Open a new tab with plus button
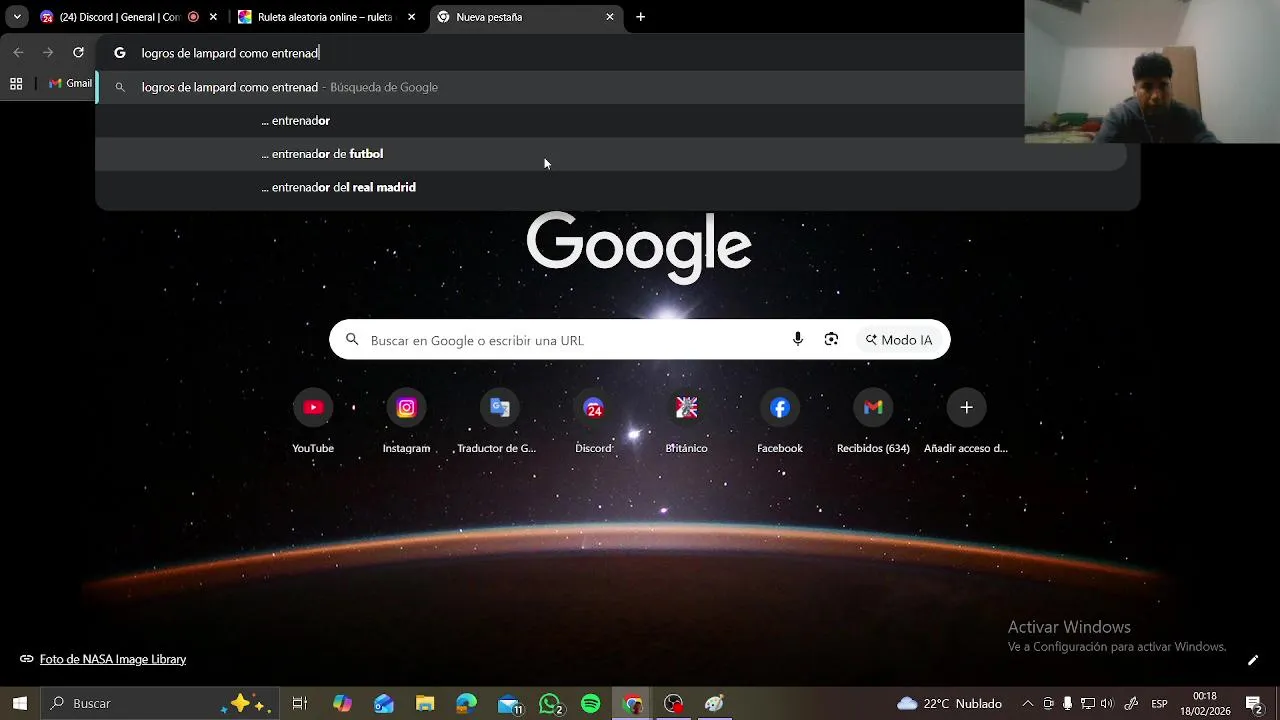Screen dimensions: 1280x720 coord(641,17)
